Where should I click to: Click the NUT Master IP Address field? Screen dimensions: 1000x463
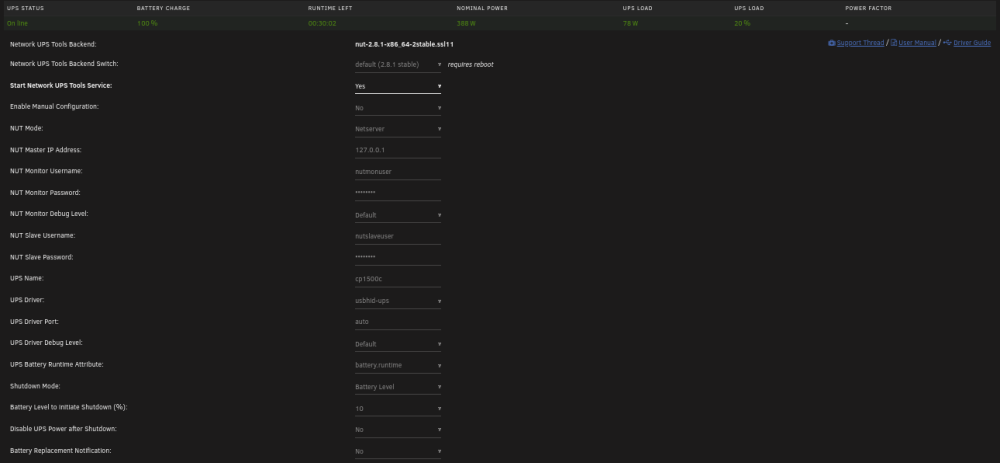[398, 151]
